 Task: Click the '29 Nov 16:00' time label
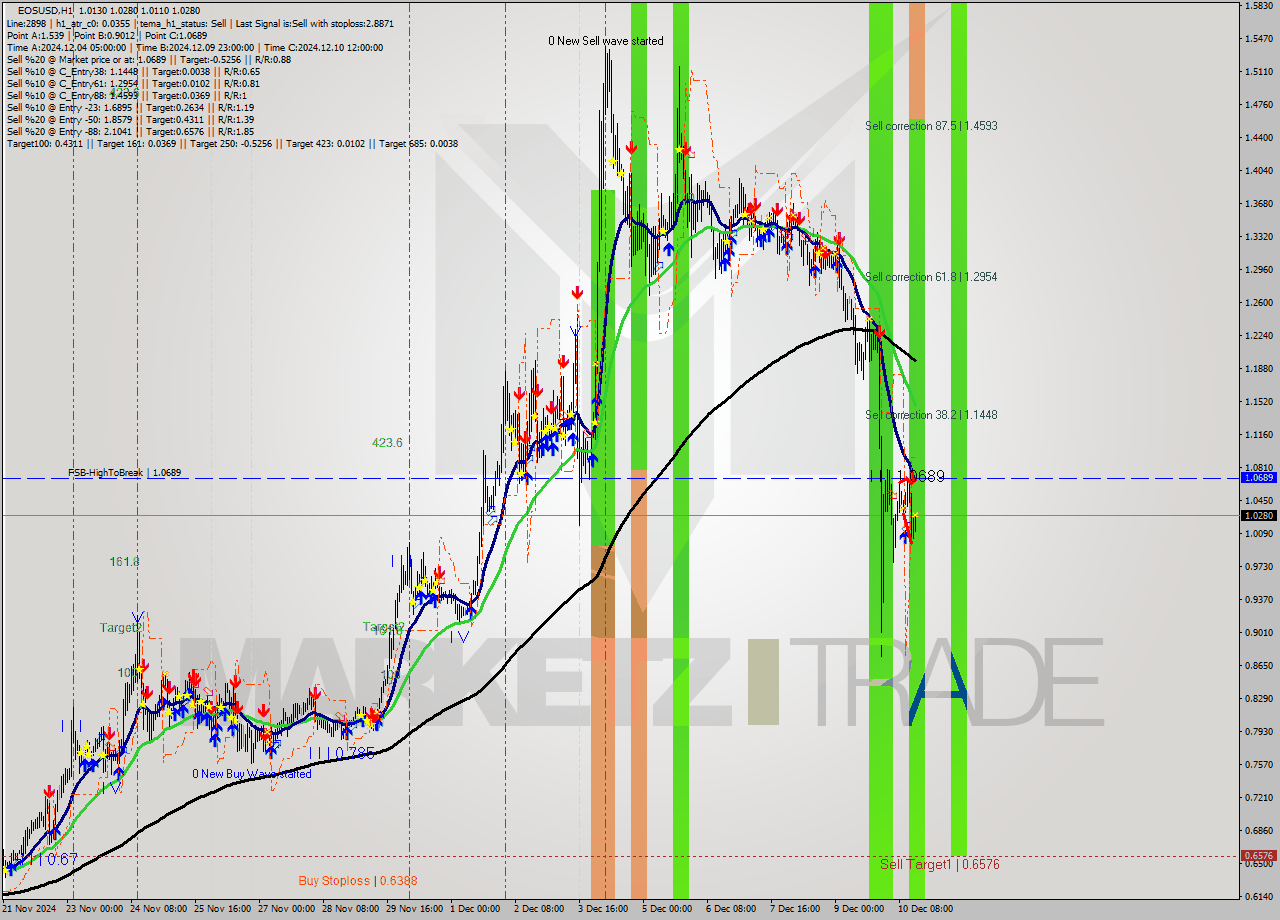click(x=417, y=909)
